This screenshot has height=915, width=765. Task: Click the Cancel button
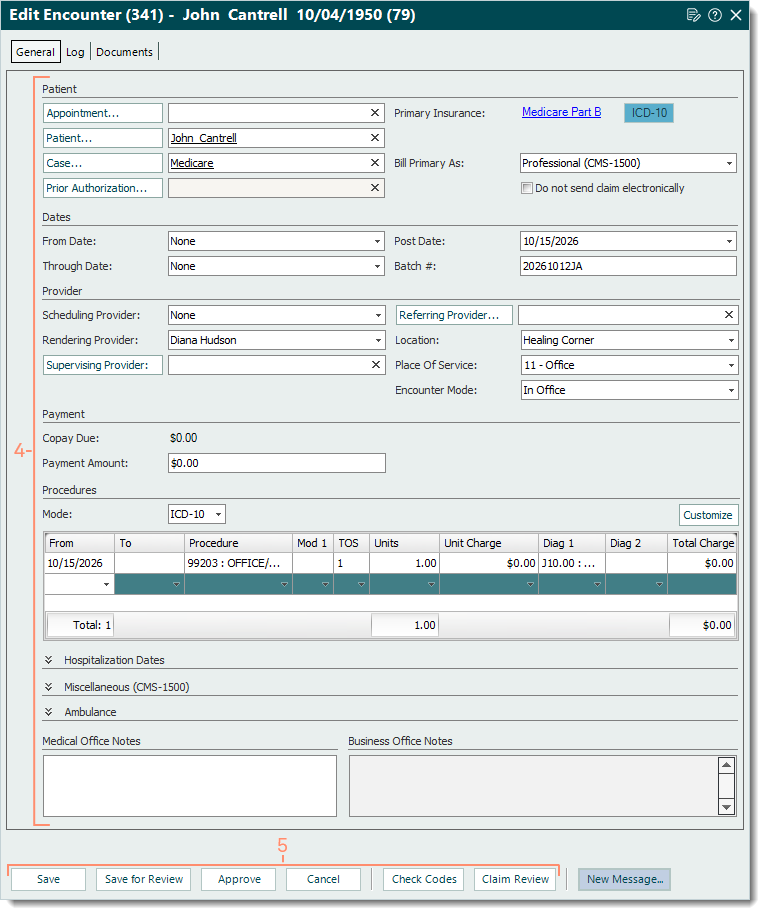(323, 879)
